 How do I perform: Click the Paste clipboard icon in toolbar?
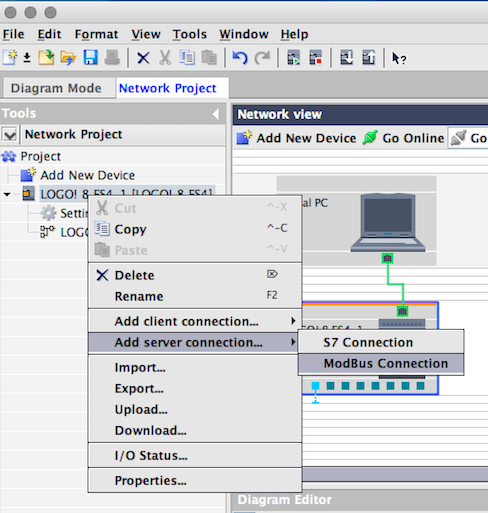point(209,58)
